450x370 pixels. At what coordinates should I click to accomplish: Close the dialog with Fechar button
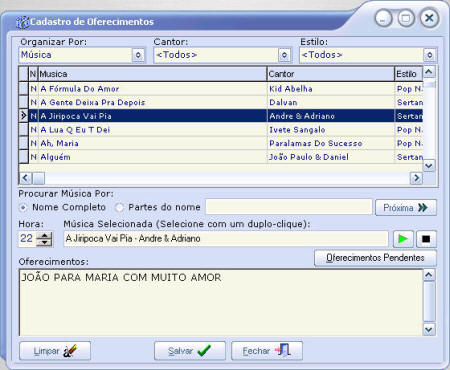267,351
